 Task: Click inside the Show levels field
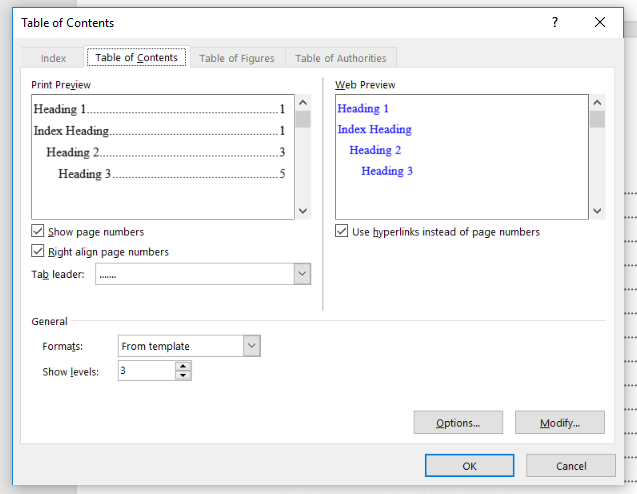click(145, 371)
